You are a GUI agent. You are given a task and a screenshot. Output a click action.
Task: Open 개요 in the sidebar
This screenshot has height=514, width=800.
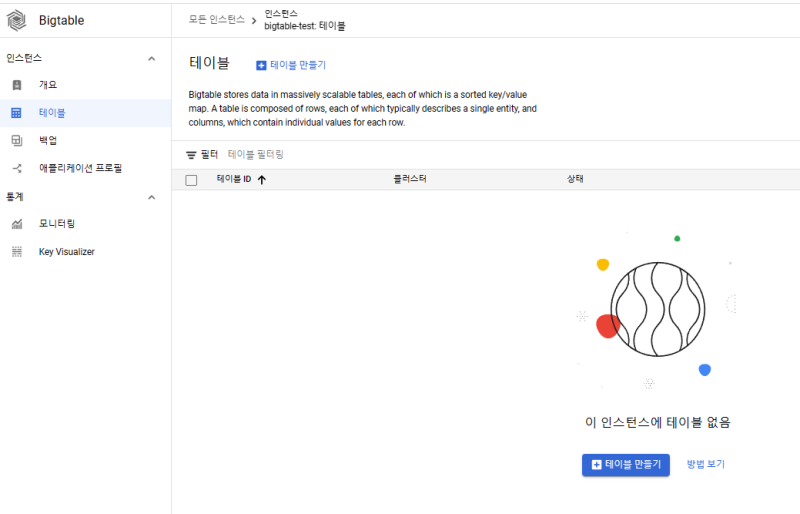[x=86, y=85]
